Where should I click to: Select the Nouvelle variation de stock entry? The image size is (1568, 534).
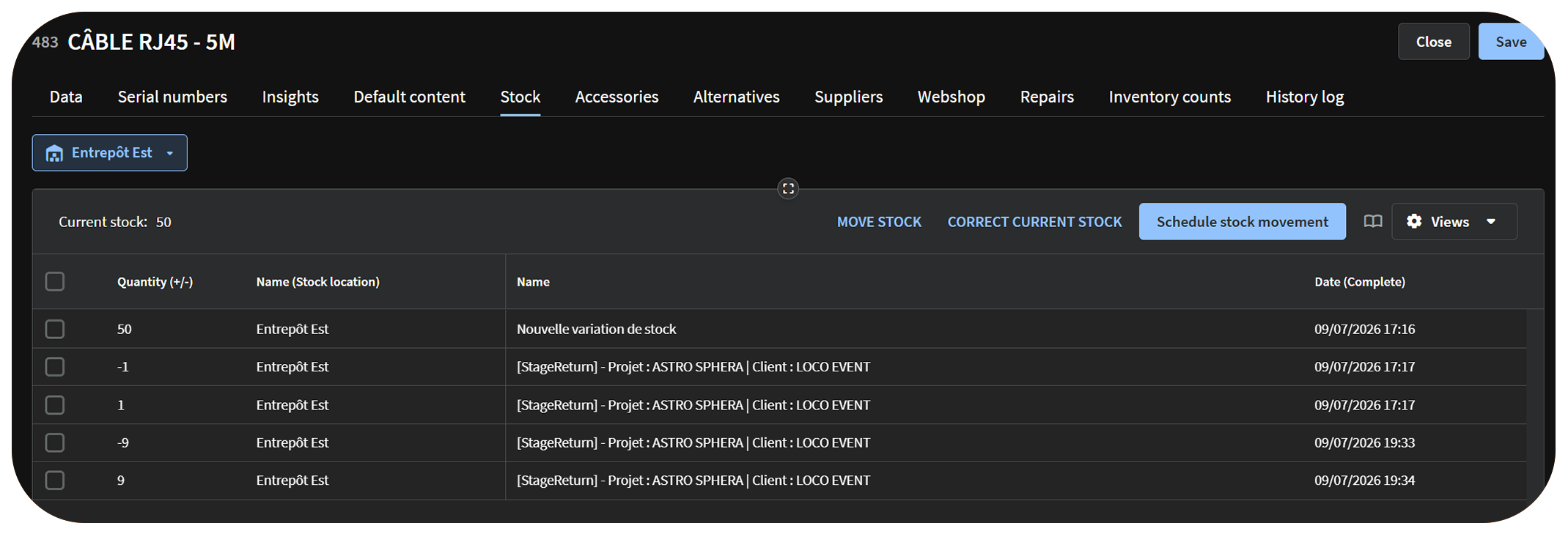tap(596, 329)
